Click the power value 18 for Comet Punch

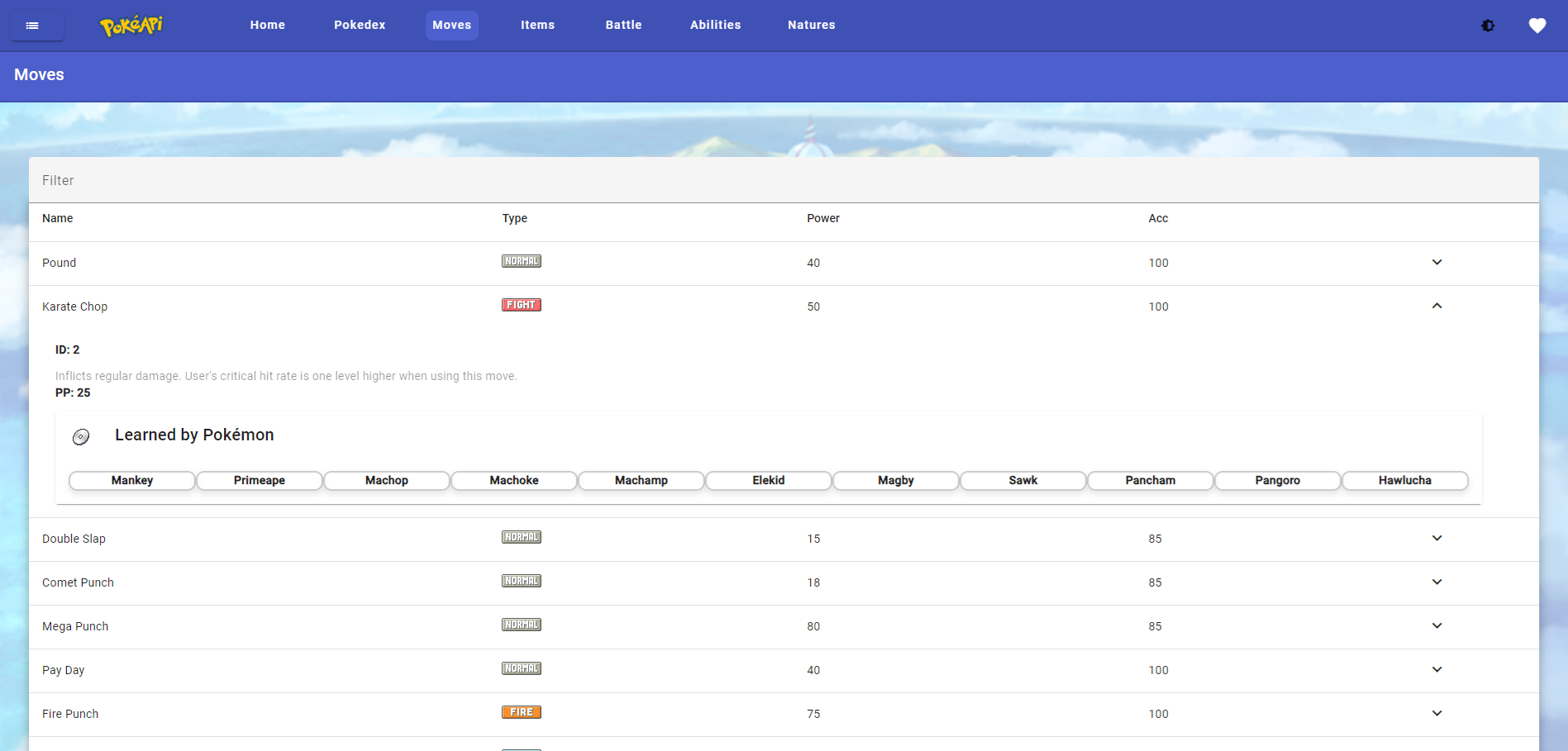(x=813, y=582)
